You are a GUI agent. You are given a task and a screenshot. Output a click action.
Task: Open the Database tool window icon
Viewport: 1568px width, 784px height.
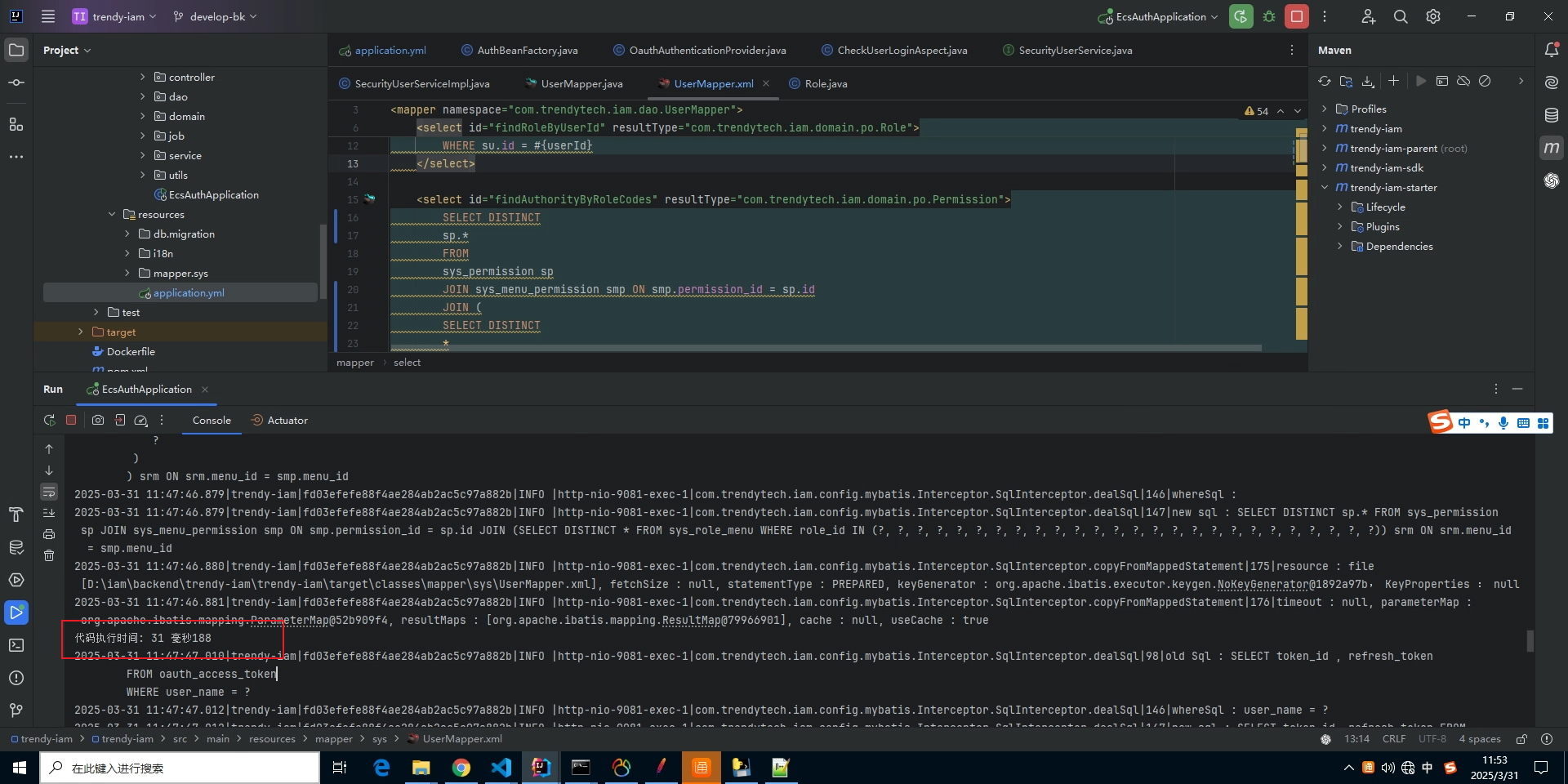(1552, 115)
